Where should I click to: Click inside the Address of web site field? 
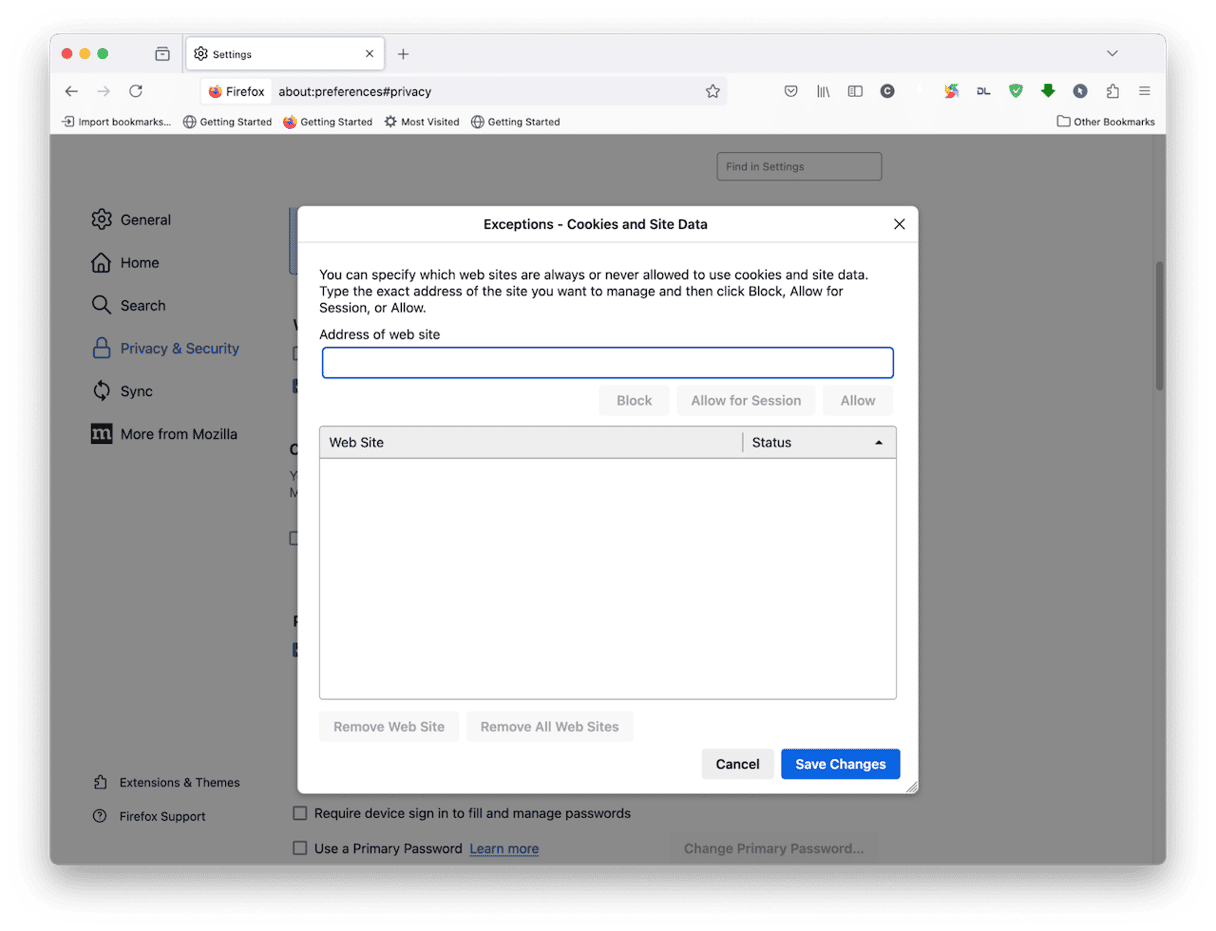(607, 363)
